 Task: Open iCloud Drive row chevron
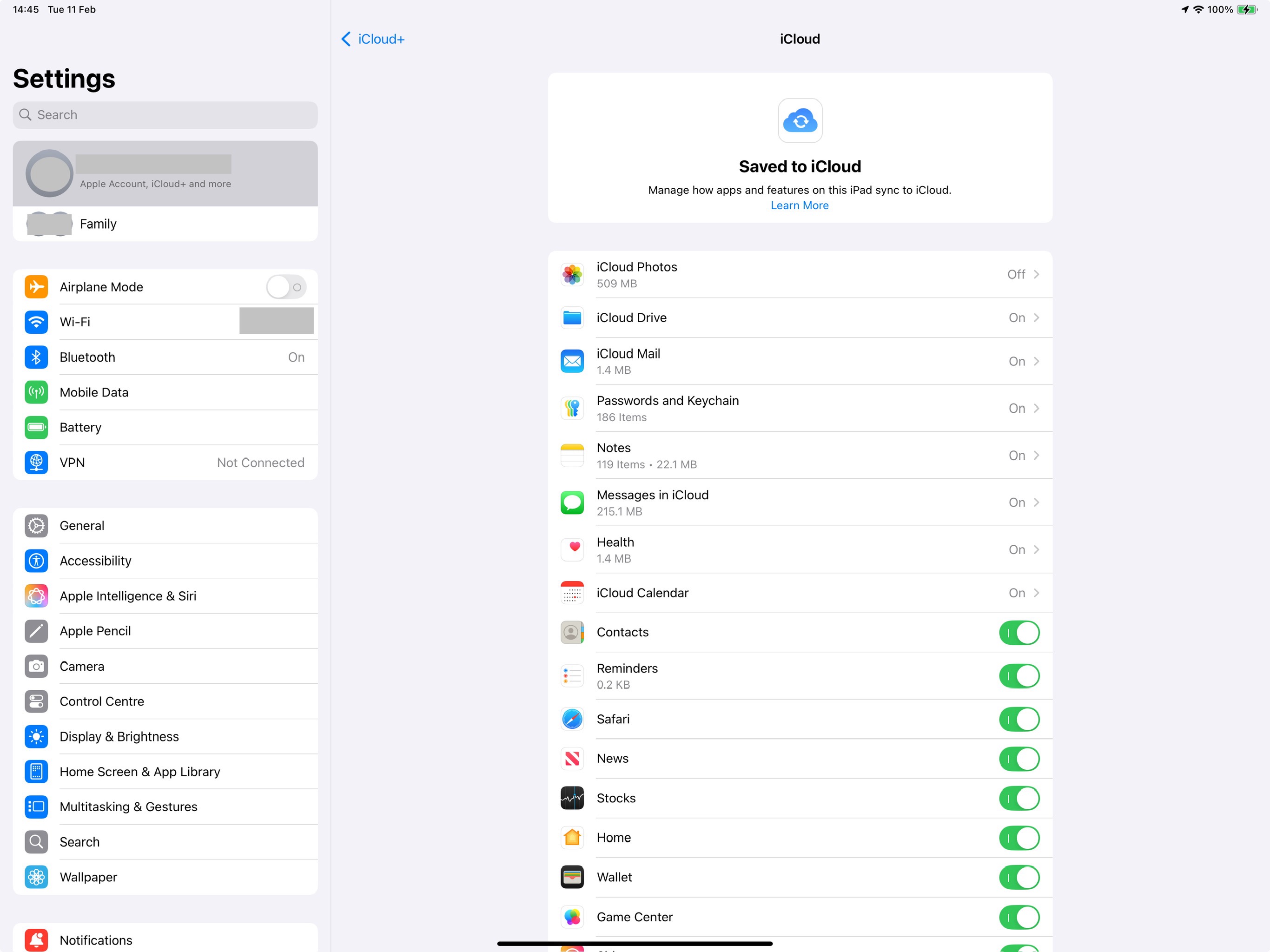[x=1036, y=317]
